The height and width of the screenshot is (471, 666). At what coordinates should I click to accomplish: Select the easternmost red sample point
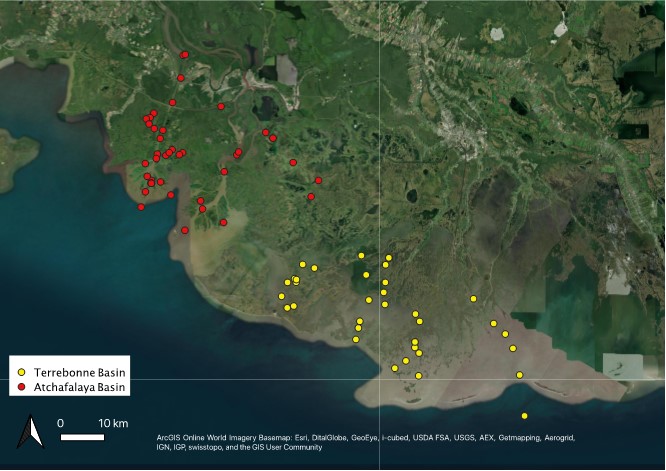(x=318, y=180)
